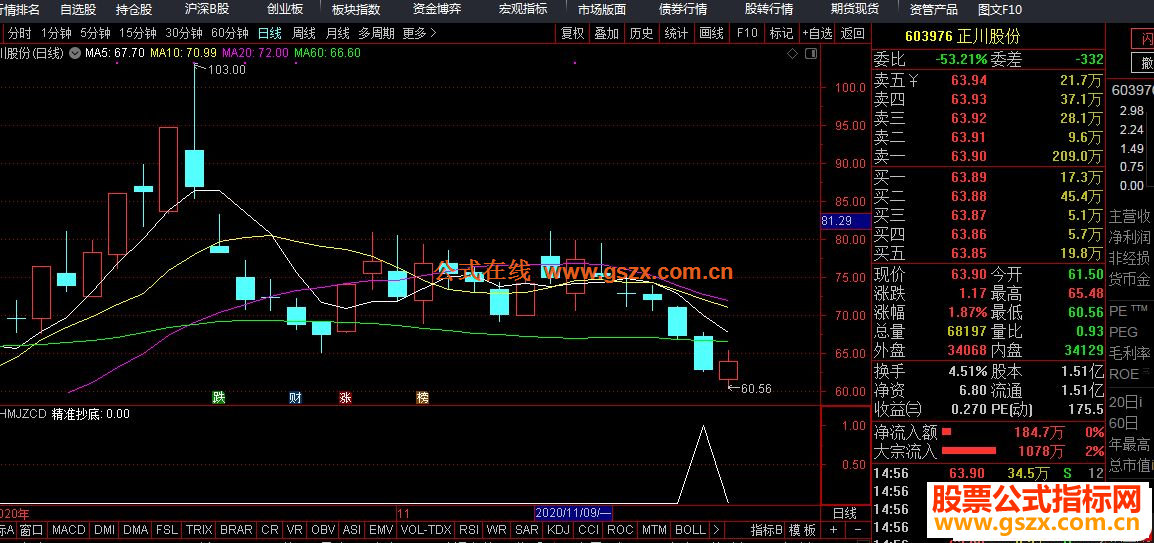Open the 沪深B股 menu
Screen dimensions: 1154x543
[207, 10]
